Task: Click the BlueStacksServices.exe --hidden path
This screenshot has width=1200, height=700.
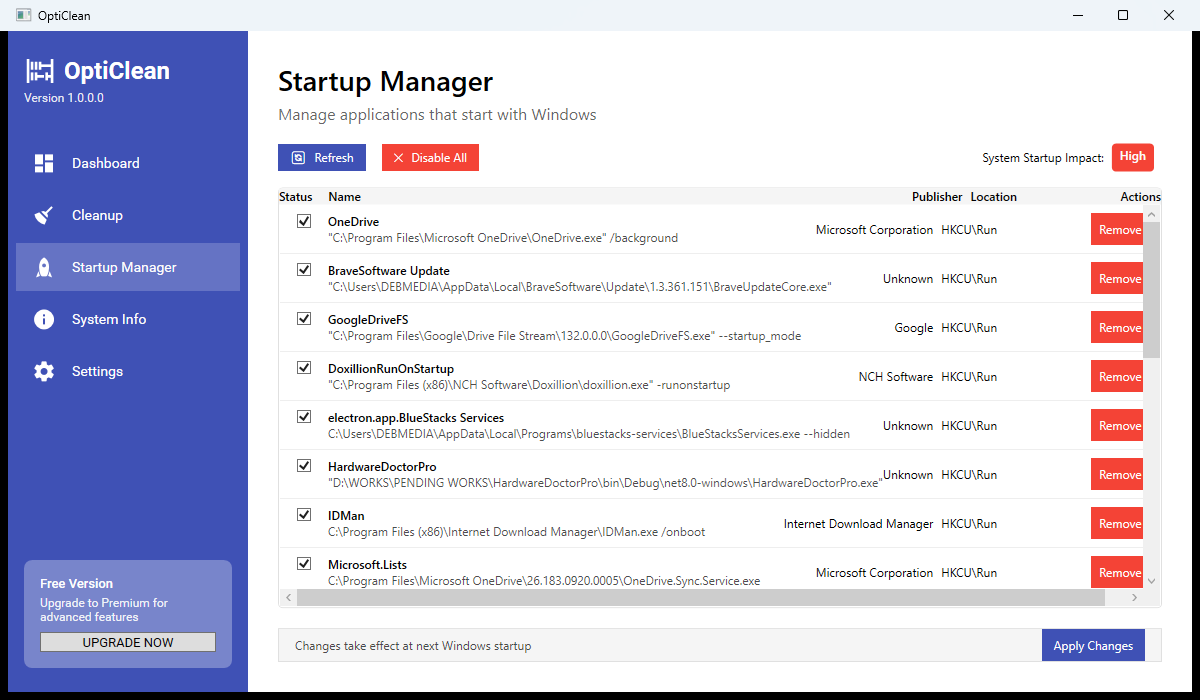Action: tap(589, 434)
